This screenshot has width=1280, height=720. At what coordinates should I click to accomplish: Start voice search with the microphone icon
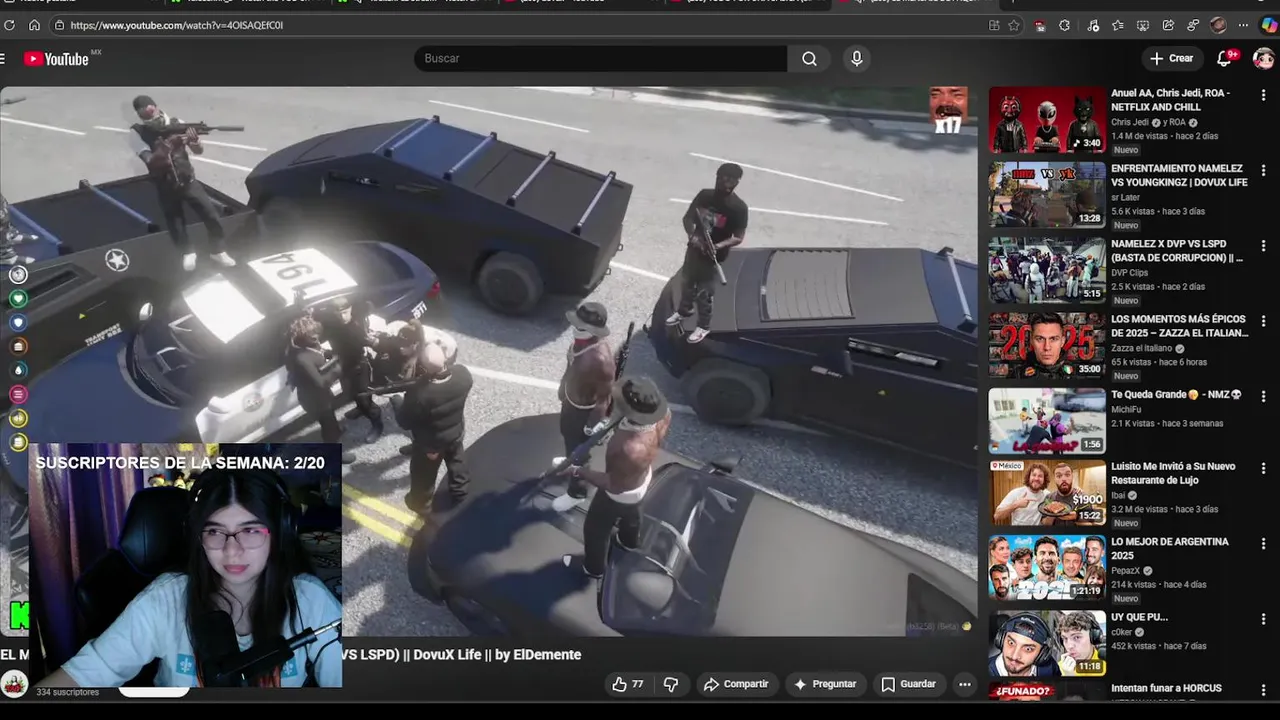[x=856, y=58]
